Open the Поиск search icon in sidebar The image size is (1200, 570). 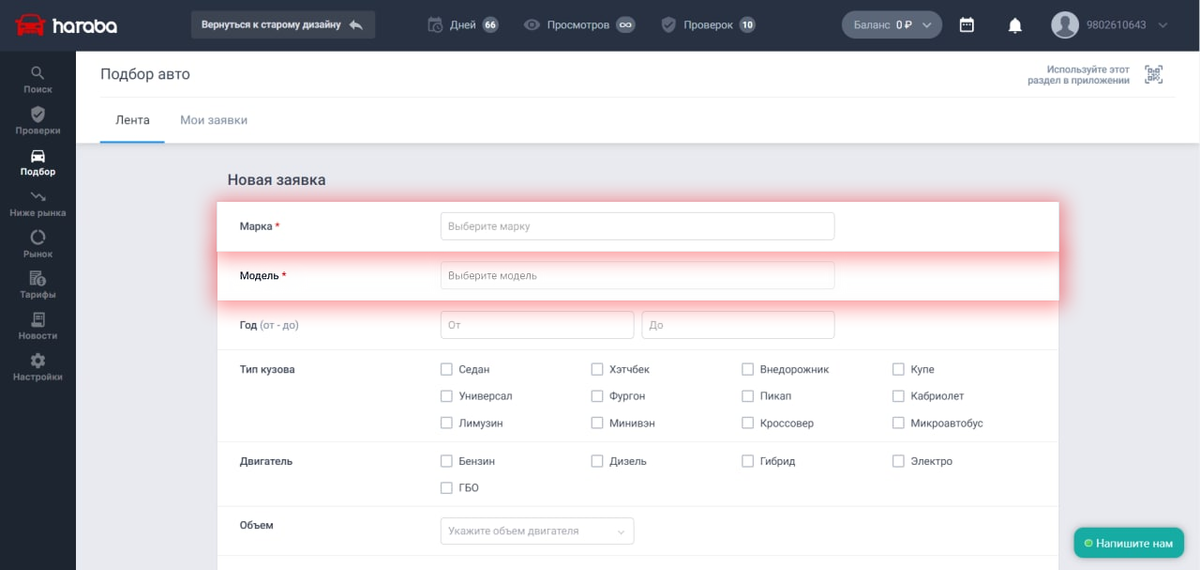coord(37,73)
